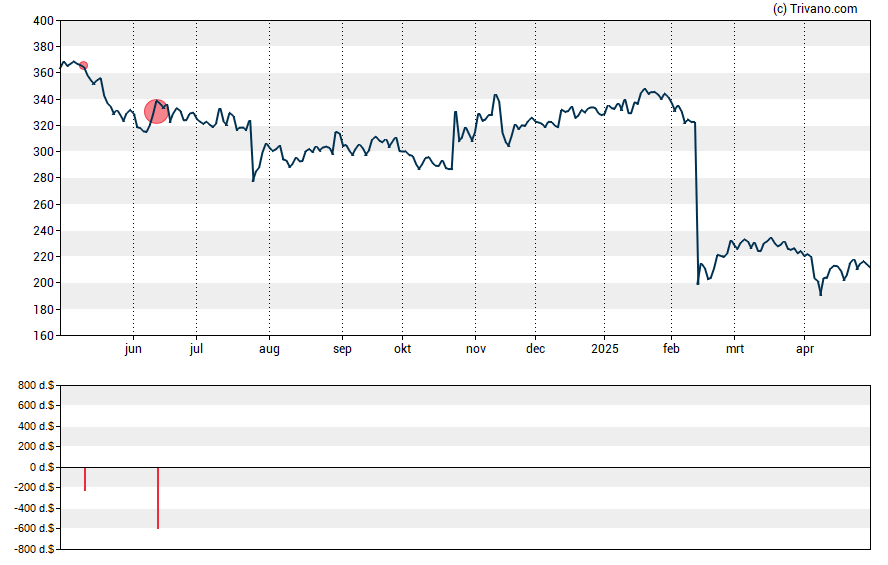Click the '260' price axis label
The height and width of the screenshot is (565, 888).
click(44, 204)
